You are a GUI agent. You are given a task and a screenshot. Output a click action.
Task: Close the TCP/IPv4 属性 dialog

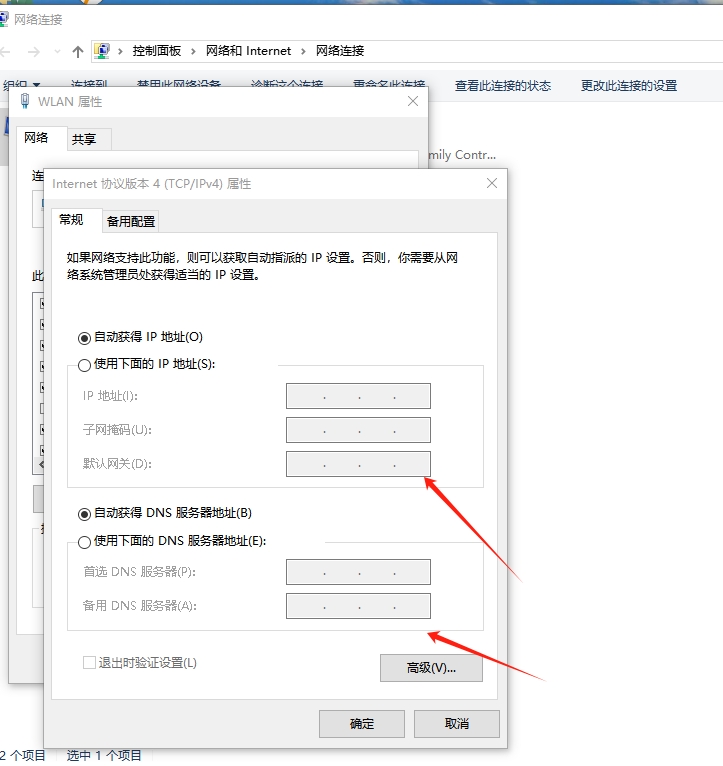click(492, 183)
